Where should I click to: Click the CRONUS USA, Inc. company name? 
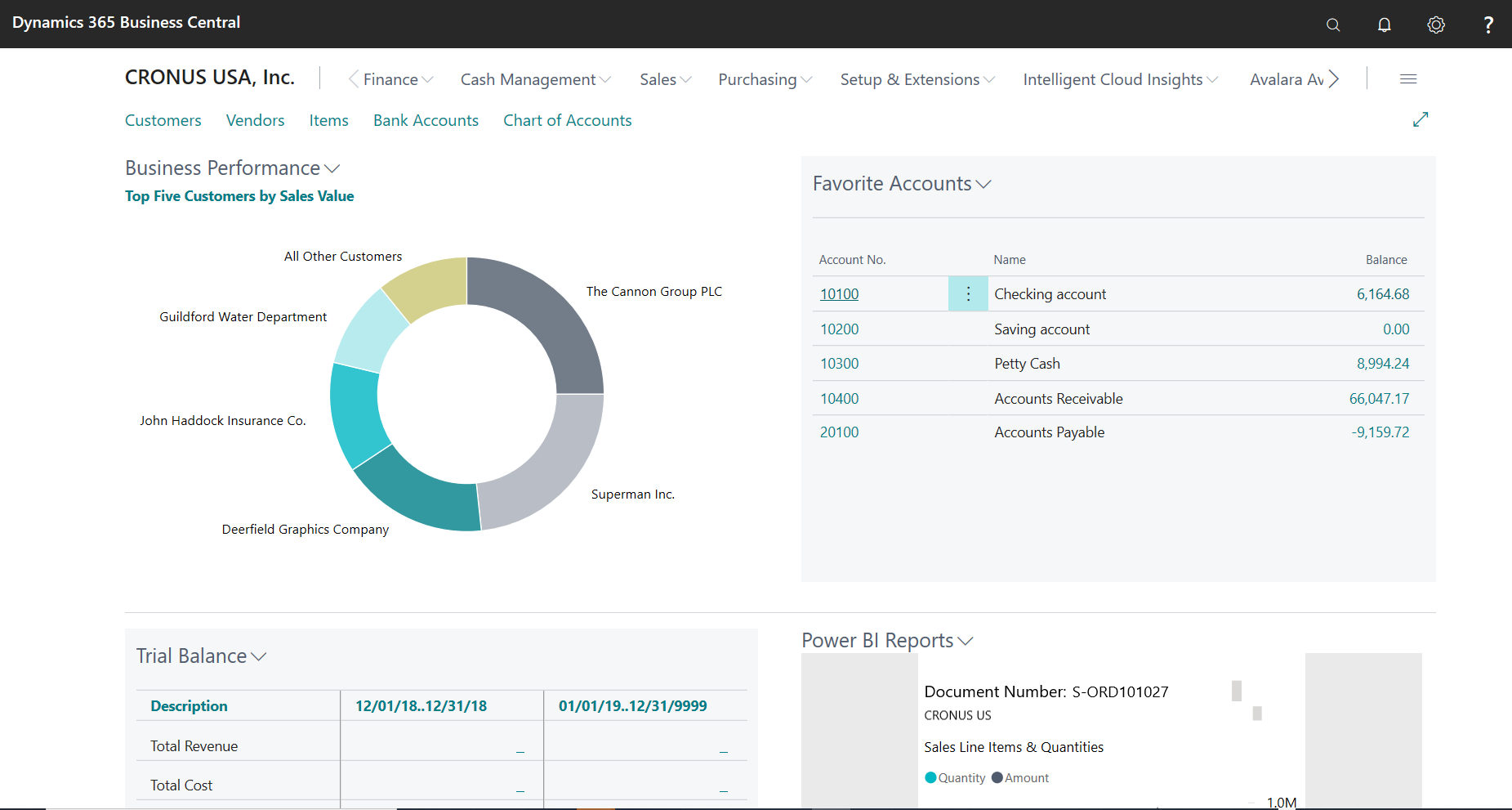pyautogui.click(x=210, y=78)
